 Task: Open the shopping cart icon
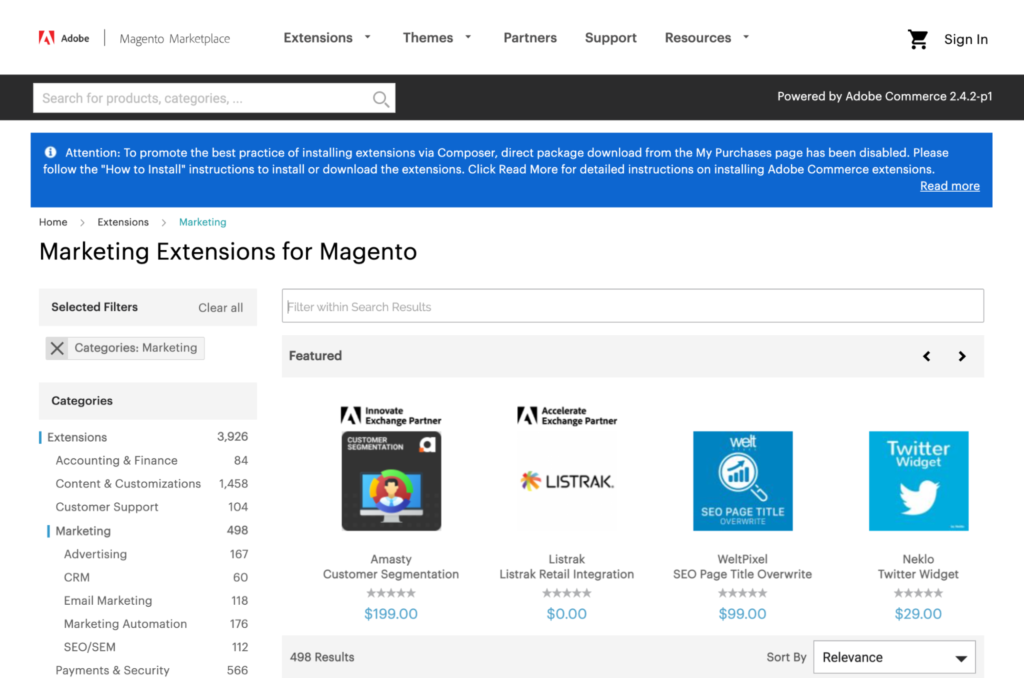click(x=918, y=39)
